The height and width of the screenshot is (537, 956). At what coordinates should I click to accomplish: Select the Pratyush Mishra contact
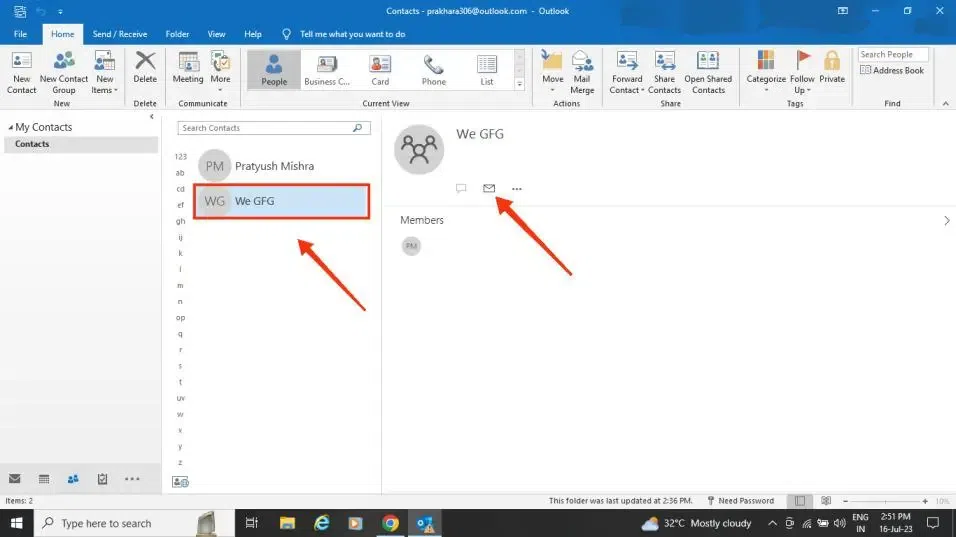click(x=282, y=166)
